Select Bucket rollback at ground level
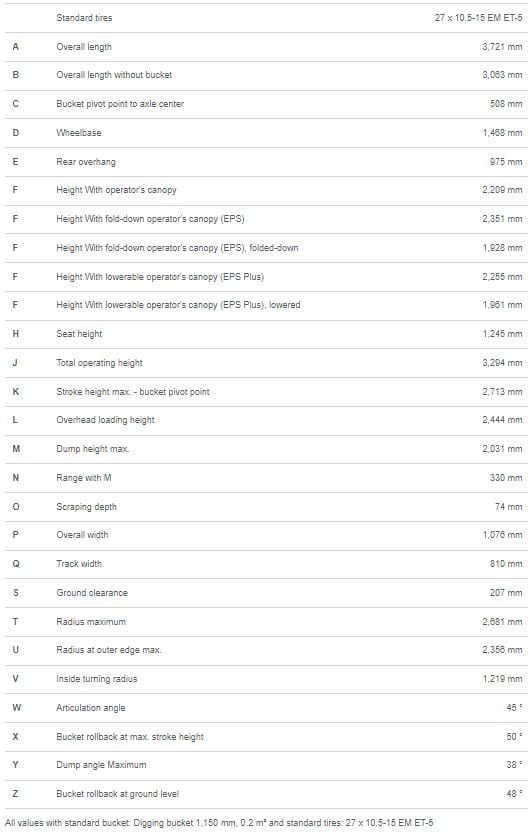The width and height of the screenshot is (528, 833). click(x=117, y=794)
